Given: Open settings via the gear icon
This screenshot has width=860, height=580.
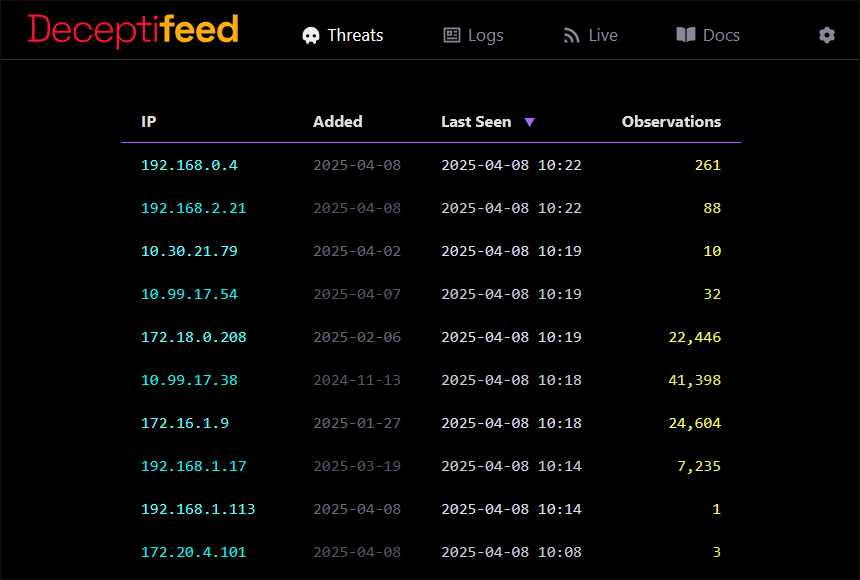Looking at the screenshot, I should tap(826, 35).
